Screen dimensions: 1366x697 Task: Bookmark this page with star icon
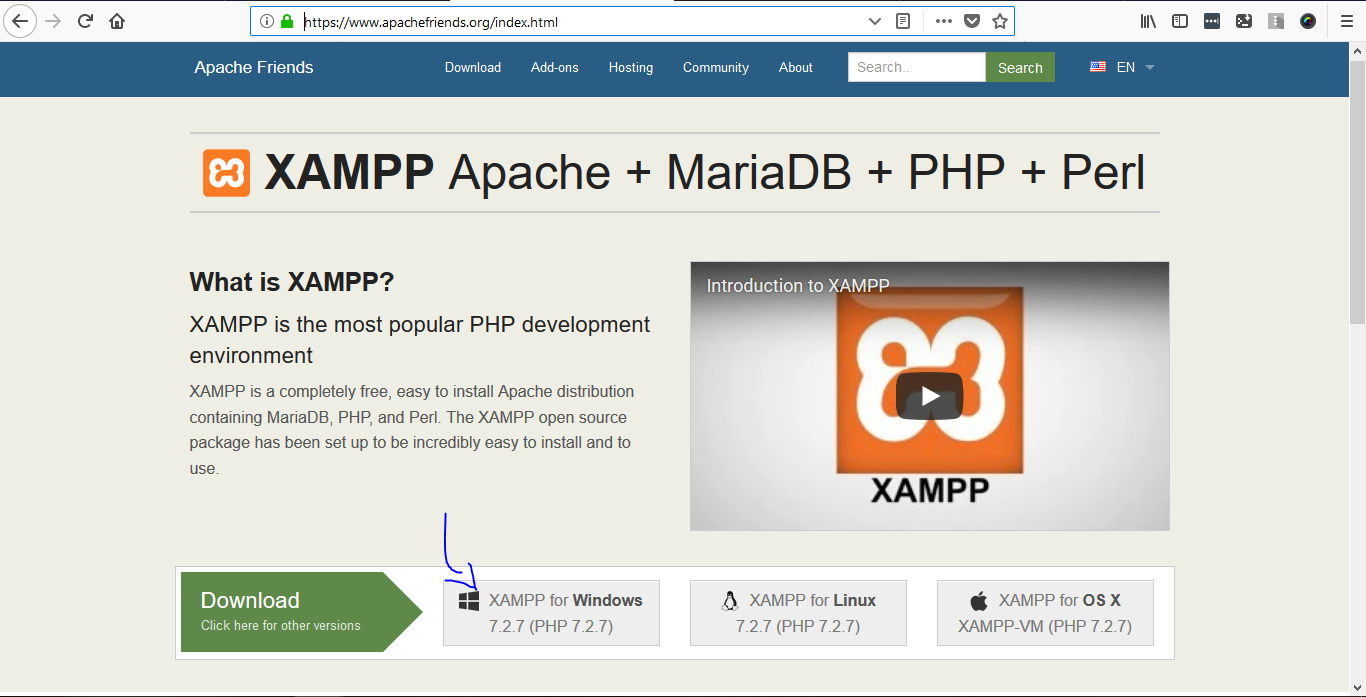pos(1000,21)
